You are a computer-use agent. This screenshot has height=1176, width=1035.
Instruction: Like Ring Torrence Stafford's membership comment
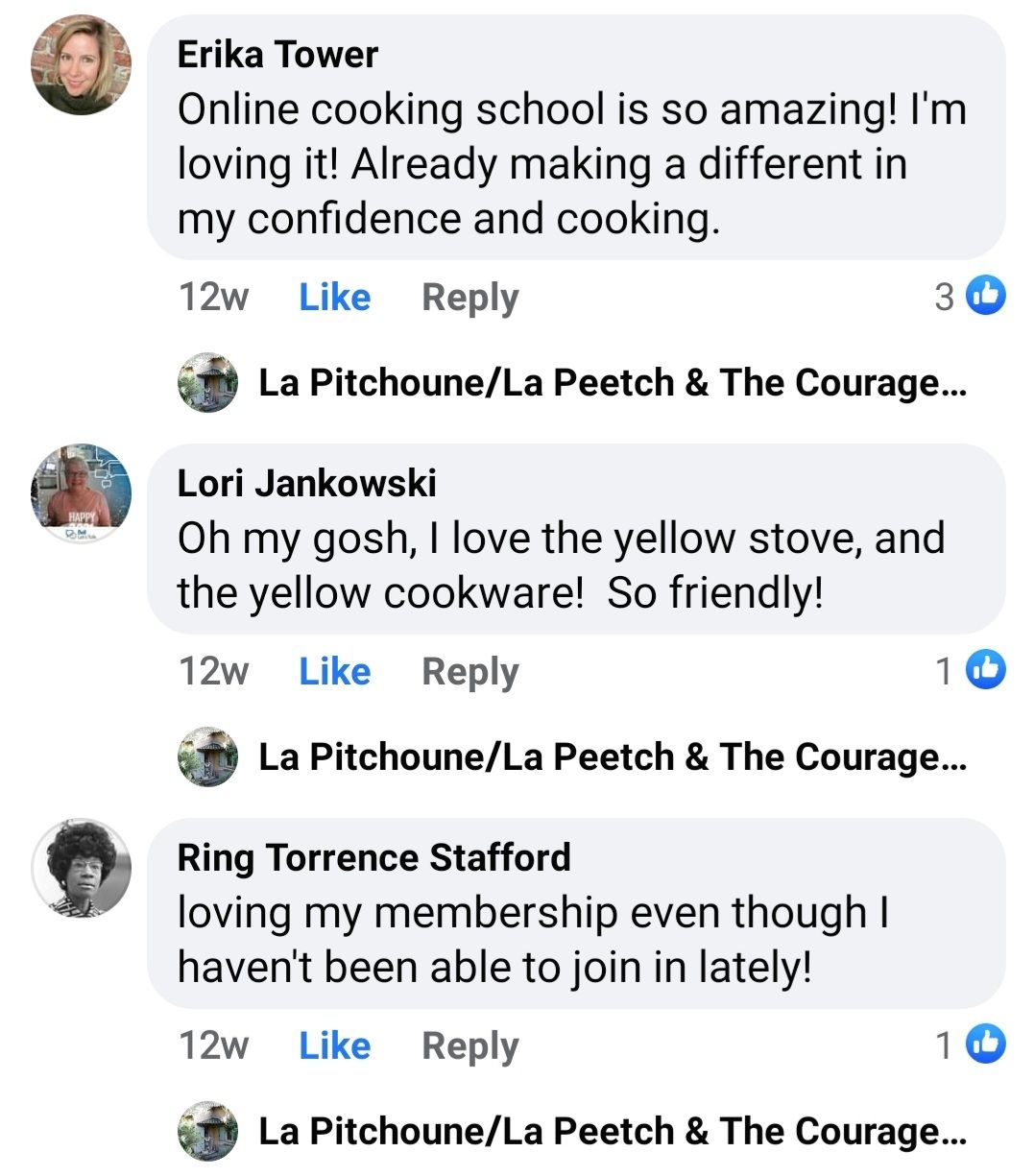pyautogui.click(x=334, y=1046)
